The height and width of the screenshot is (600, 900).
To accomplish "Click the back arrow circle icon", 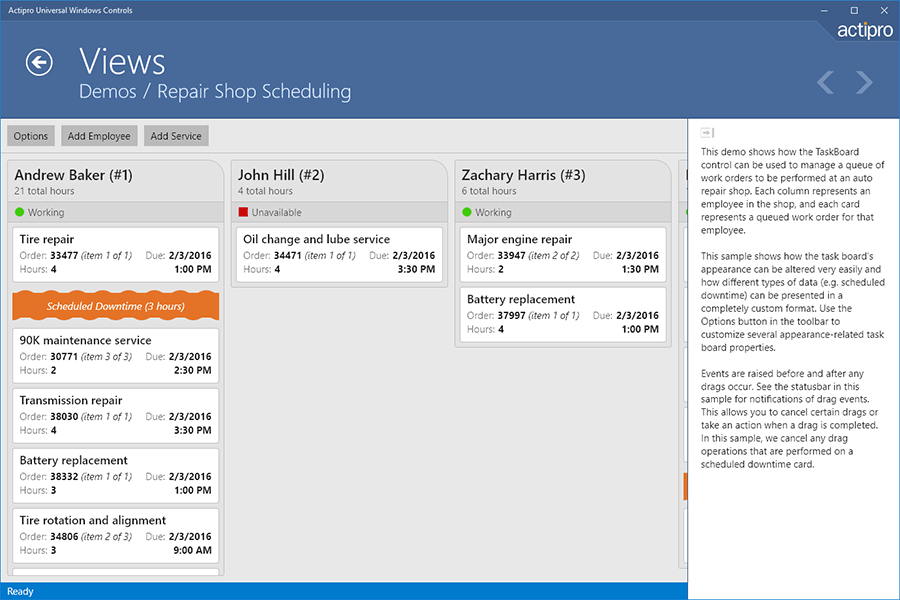I will pos(39,63).
